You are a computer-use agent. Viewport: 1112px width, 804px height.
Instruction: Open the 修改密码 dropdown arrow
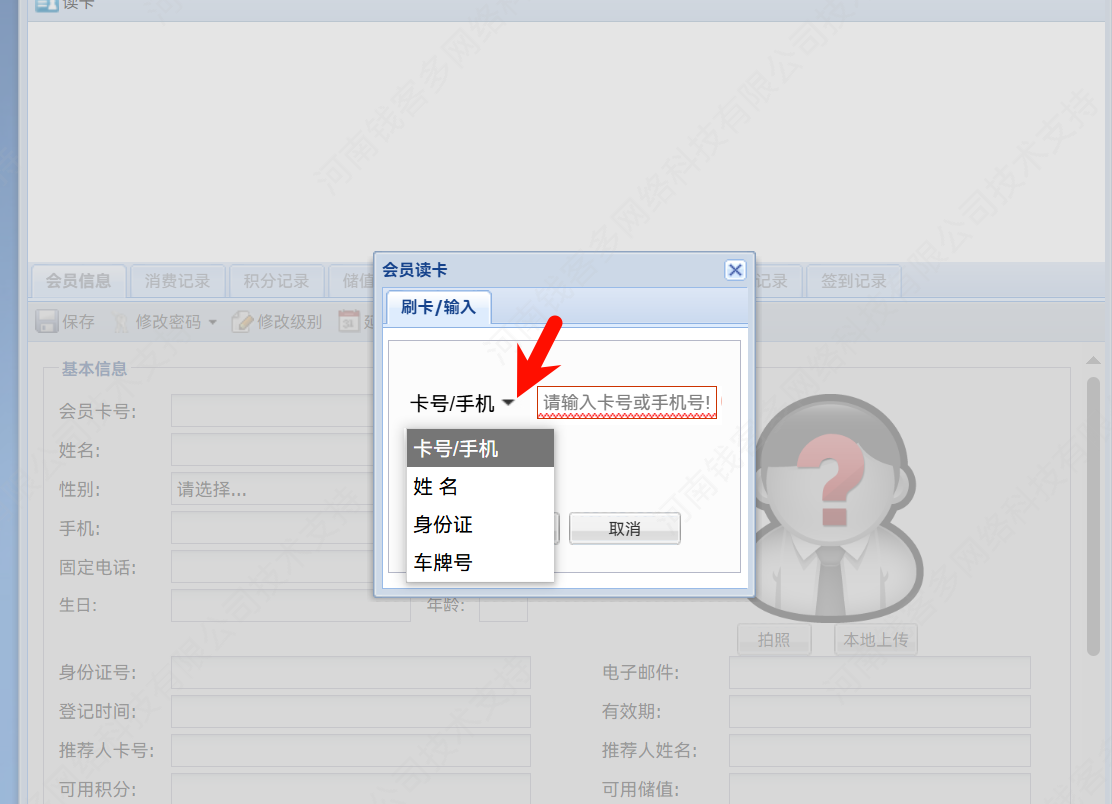213,323
